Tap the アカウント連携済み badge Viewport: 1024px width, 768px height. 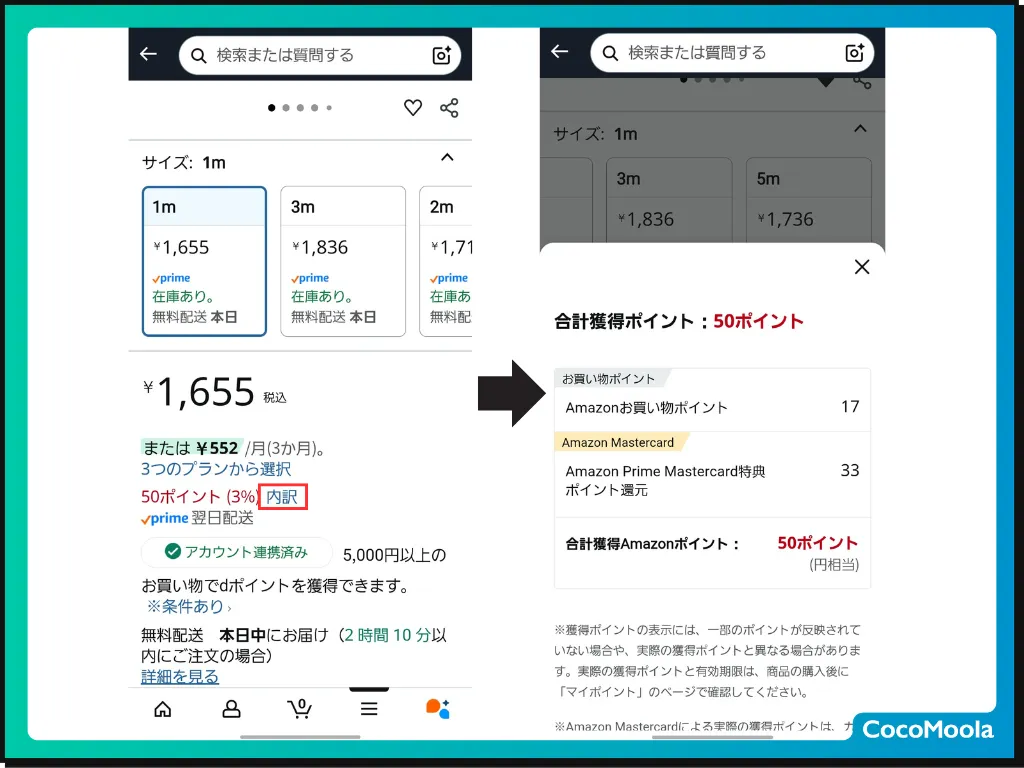click(236, 552)
